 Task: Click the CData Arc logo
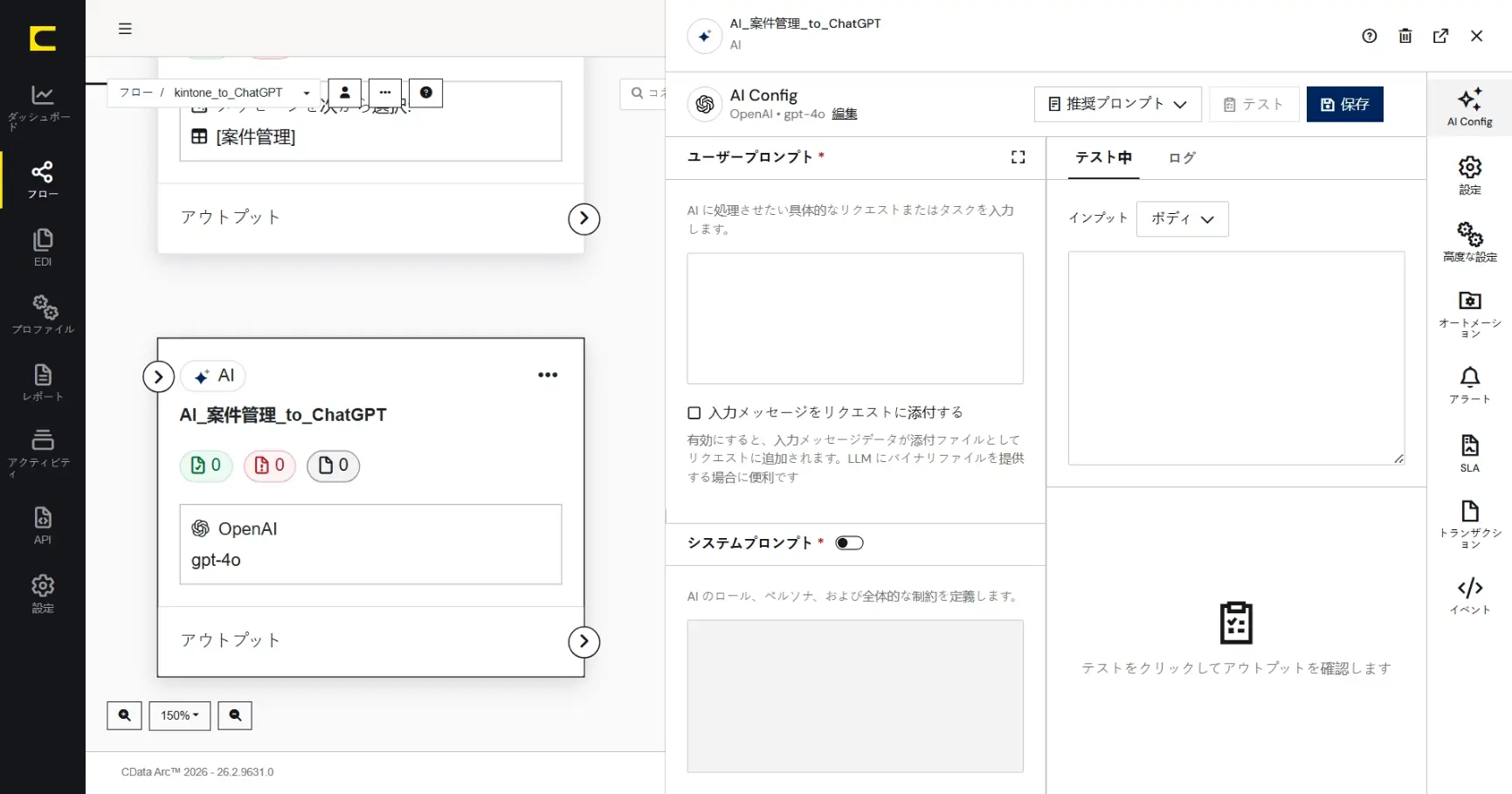[42, 38]
